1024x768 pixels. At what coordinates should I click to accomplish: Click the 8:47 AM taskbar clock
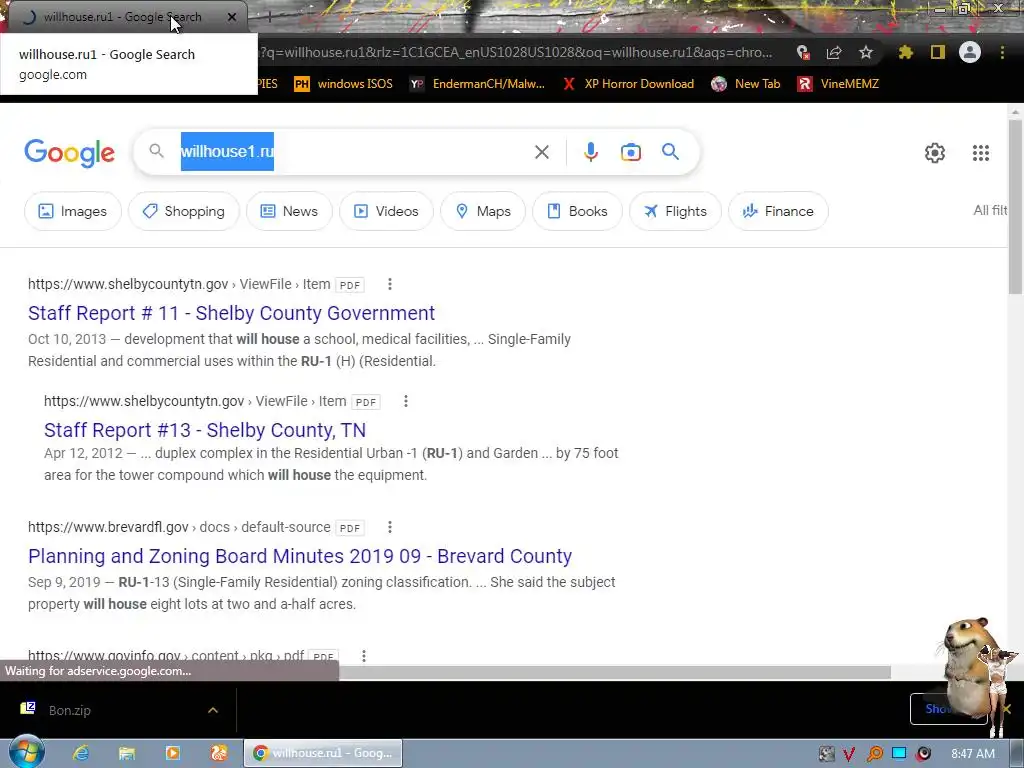pyautogui.click(x=972, y=754)
